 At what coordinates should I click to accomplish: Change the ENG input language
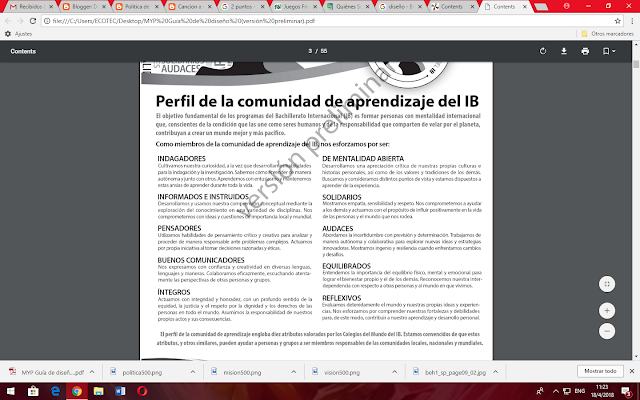[x=580, y=391]
